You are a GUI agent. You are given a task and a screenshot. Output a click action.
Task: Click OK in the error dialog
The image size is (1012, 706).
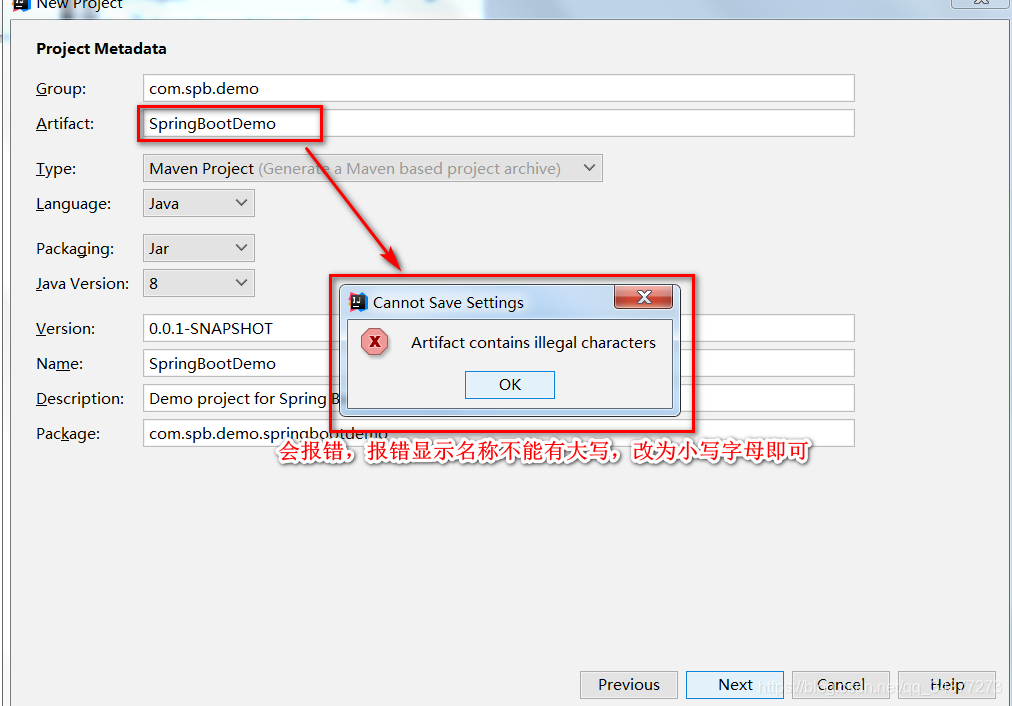(509, 385)
